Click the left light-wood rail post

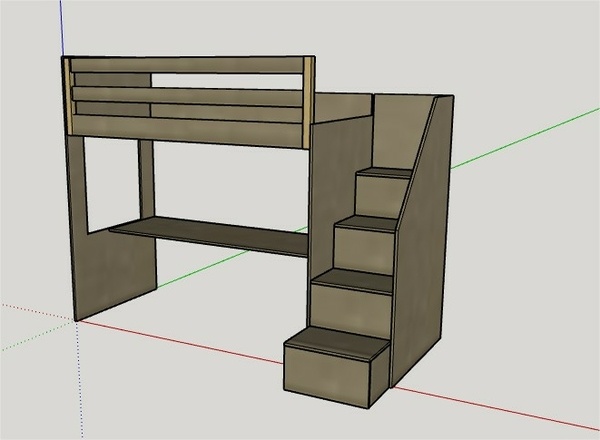pos(68,97)
